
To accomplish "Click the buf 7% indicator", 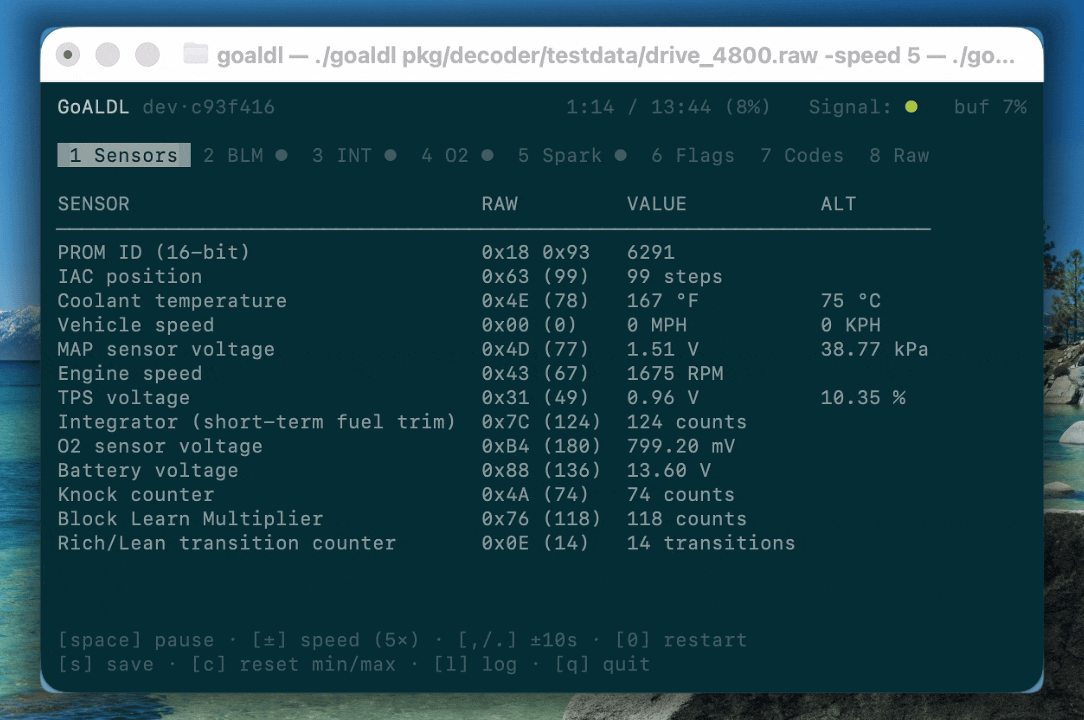I will [990, 107].
